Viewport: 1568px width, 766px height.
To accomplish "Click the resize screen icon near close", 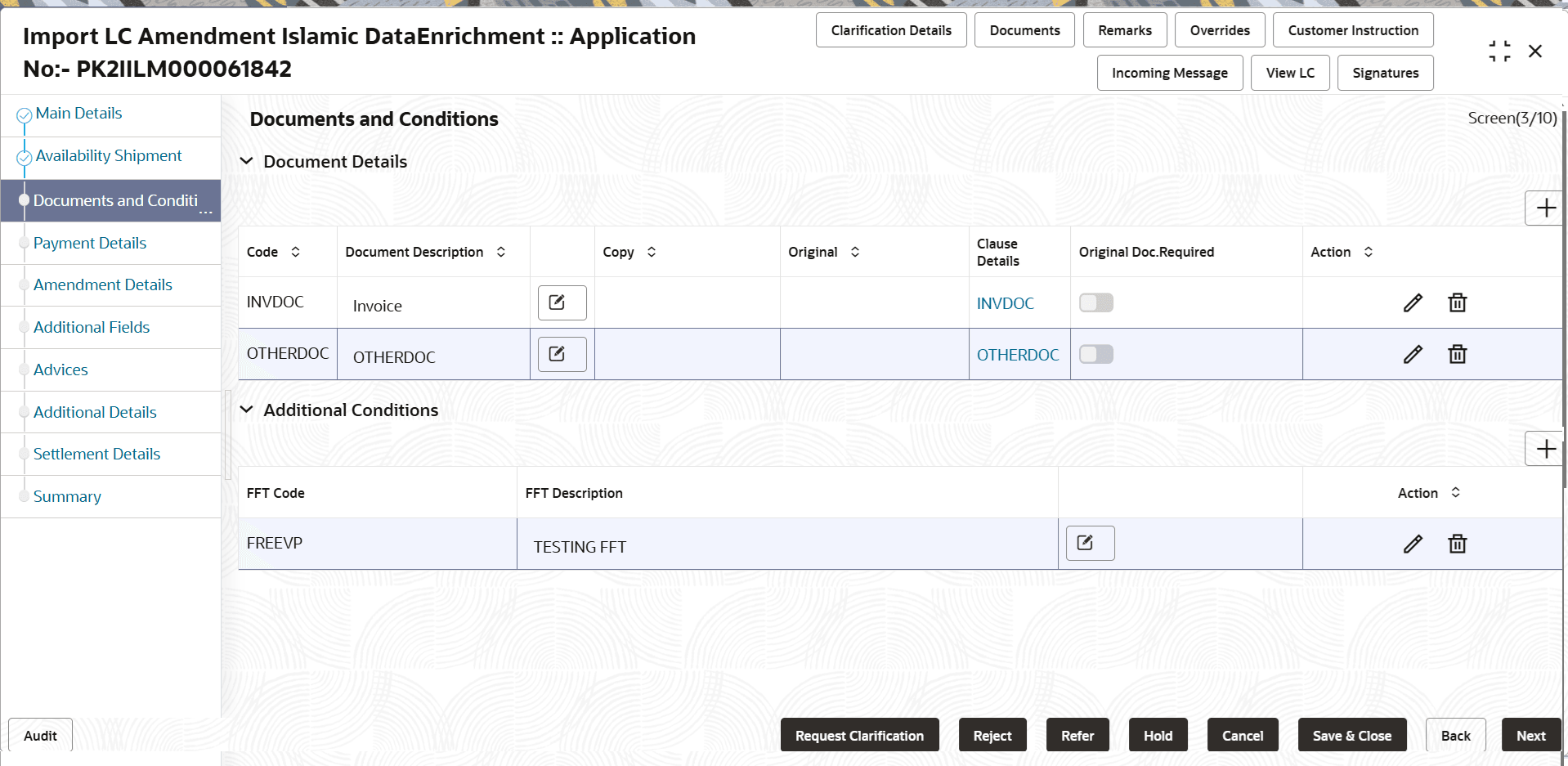I will tap(1499, 50).
